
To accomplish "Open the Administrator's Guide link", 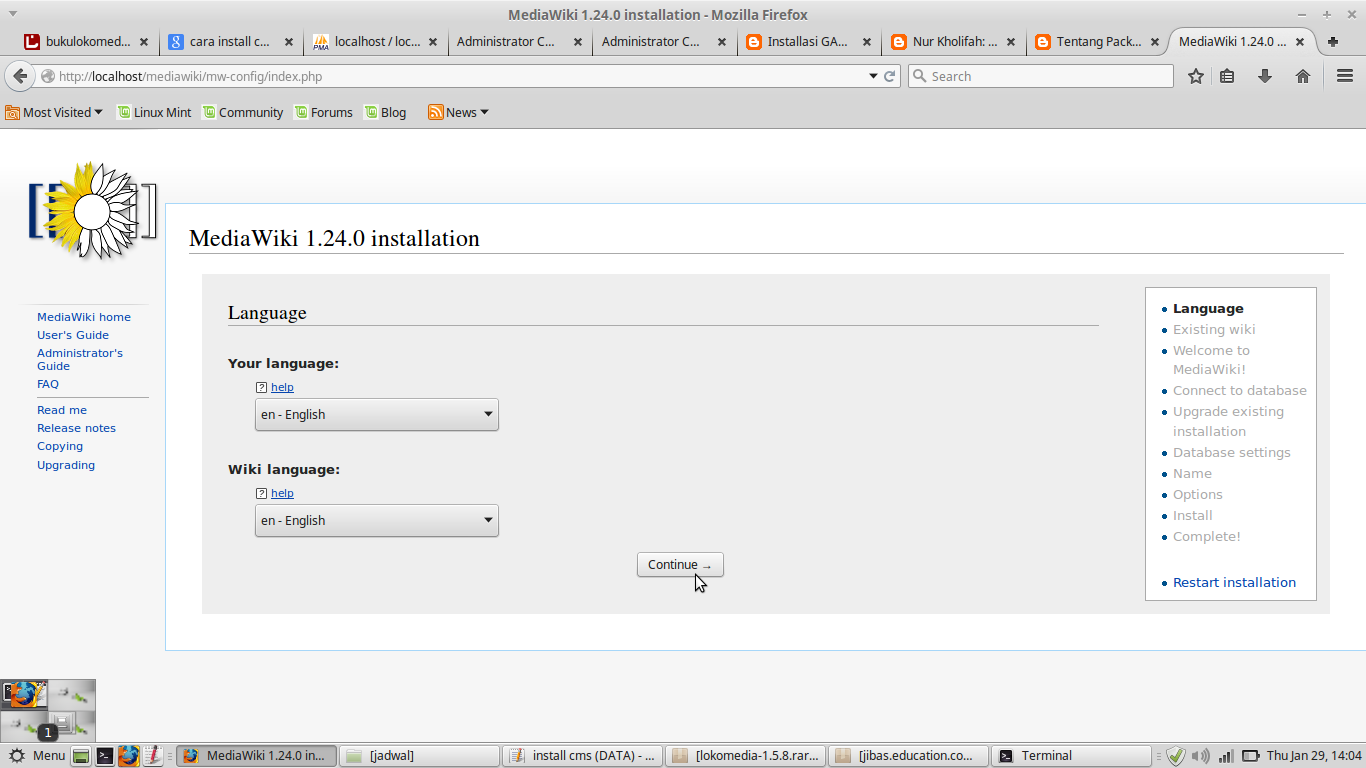I will coord(80,359).
